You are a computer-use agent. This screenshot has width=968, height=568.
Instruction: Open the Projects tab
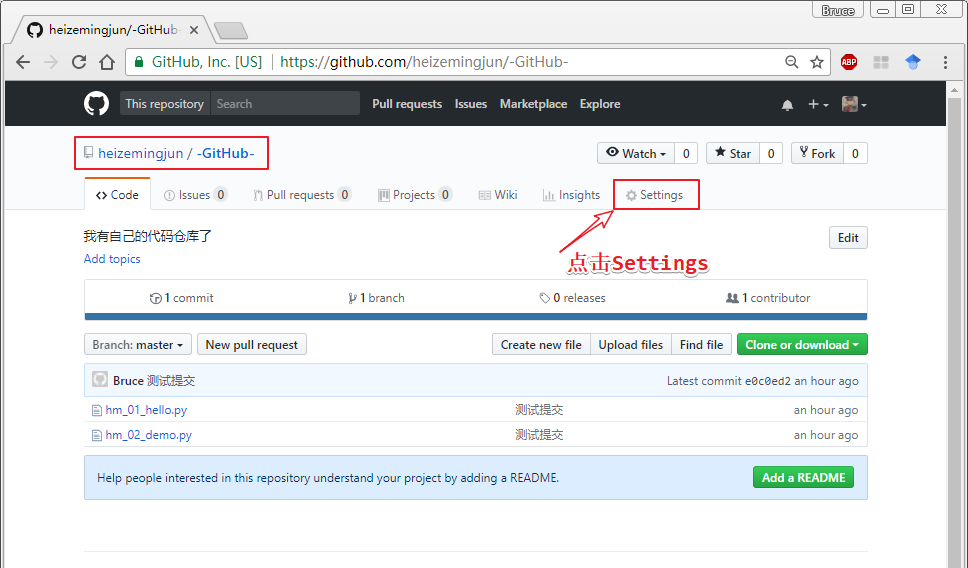tap(415, 194)
